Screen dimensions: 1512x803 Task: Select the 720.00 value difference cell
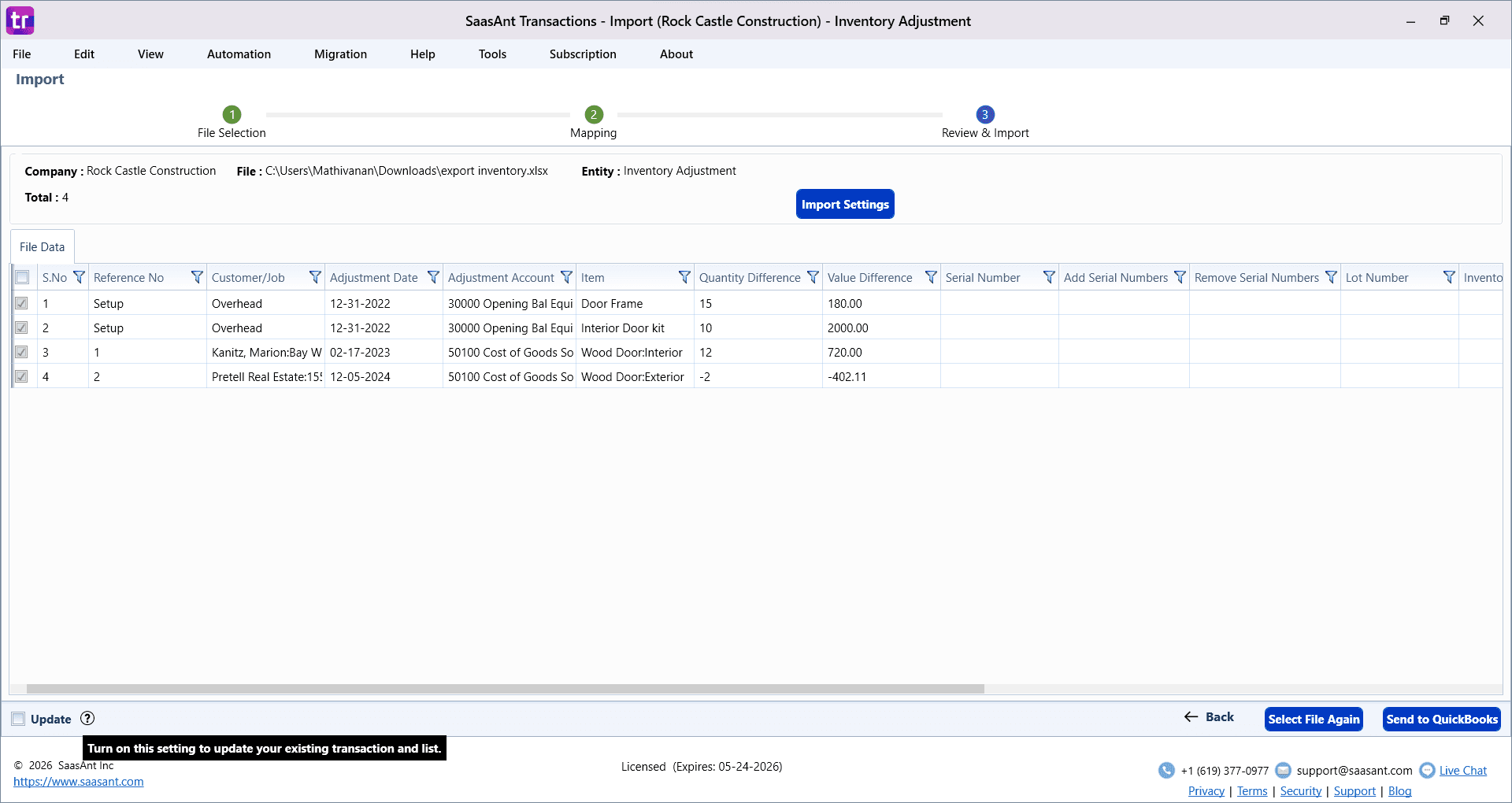(x=881, y=352)
